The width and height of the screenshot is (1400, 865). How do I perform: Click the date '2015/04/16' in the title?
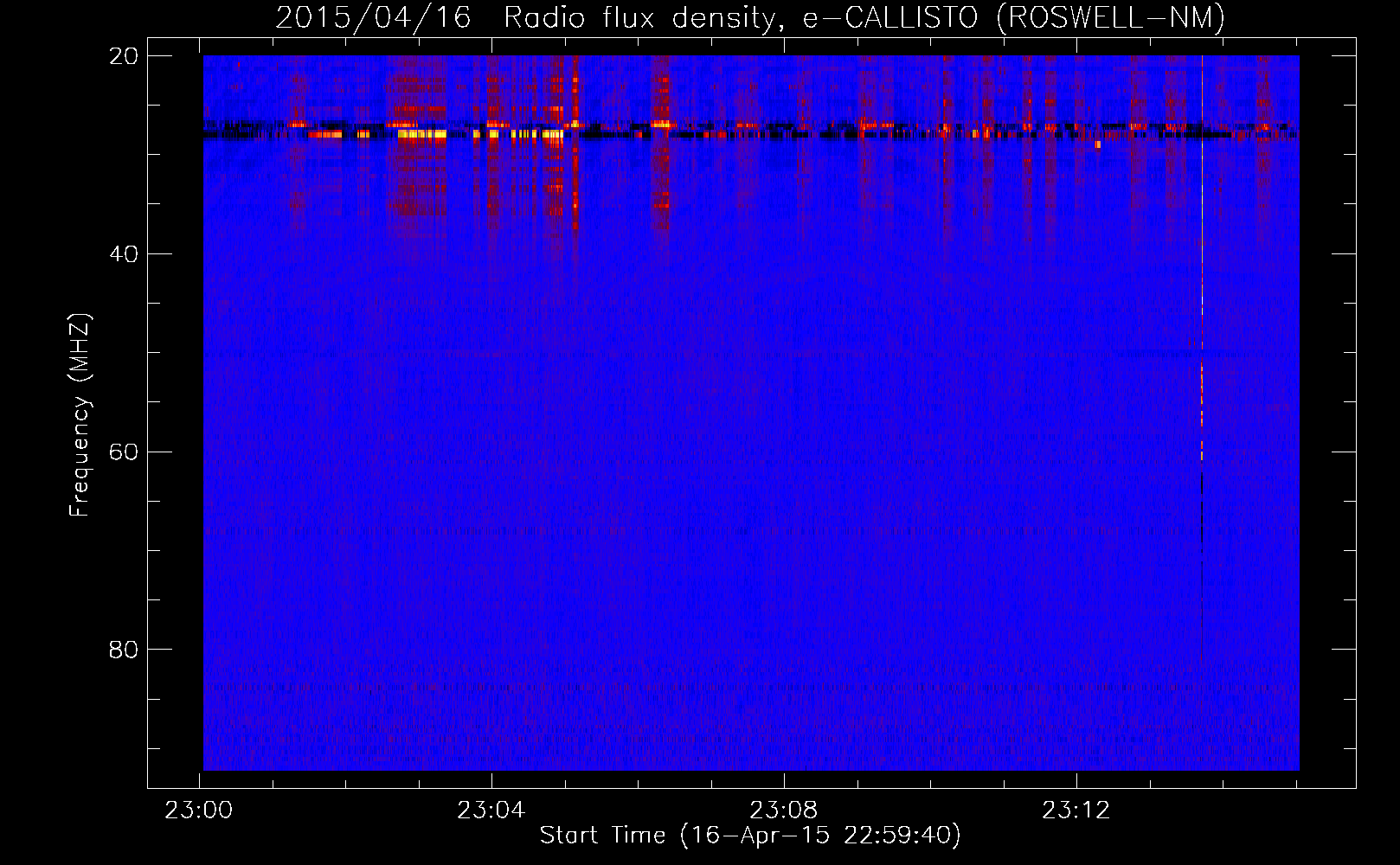tap(373, 18)
